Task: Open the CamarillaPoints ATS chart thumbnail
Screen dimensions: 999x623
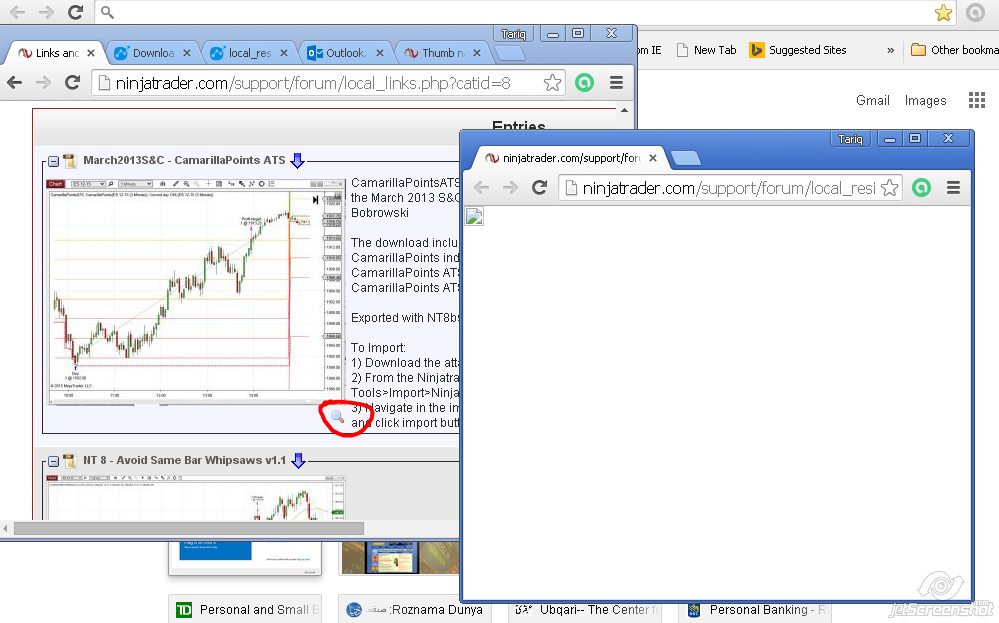Action: click(x=196, y=292)
